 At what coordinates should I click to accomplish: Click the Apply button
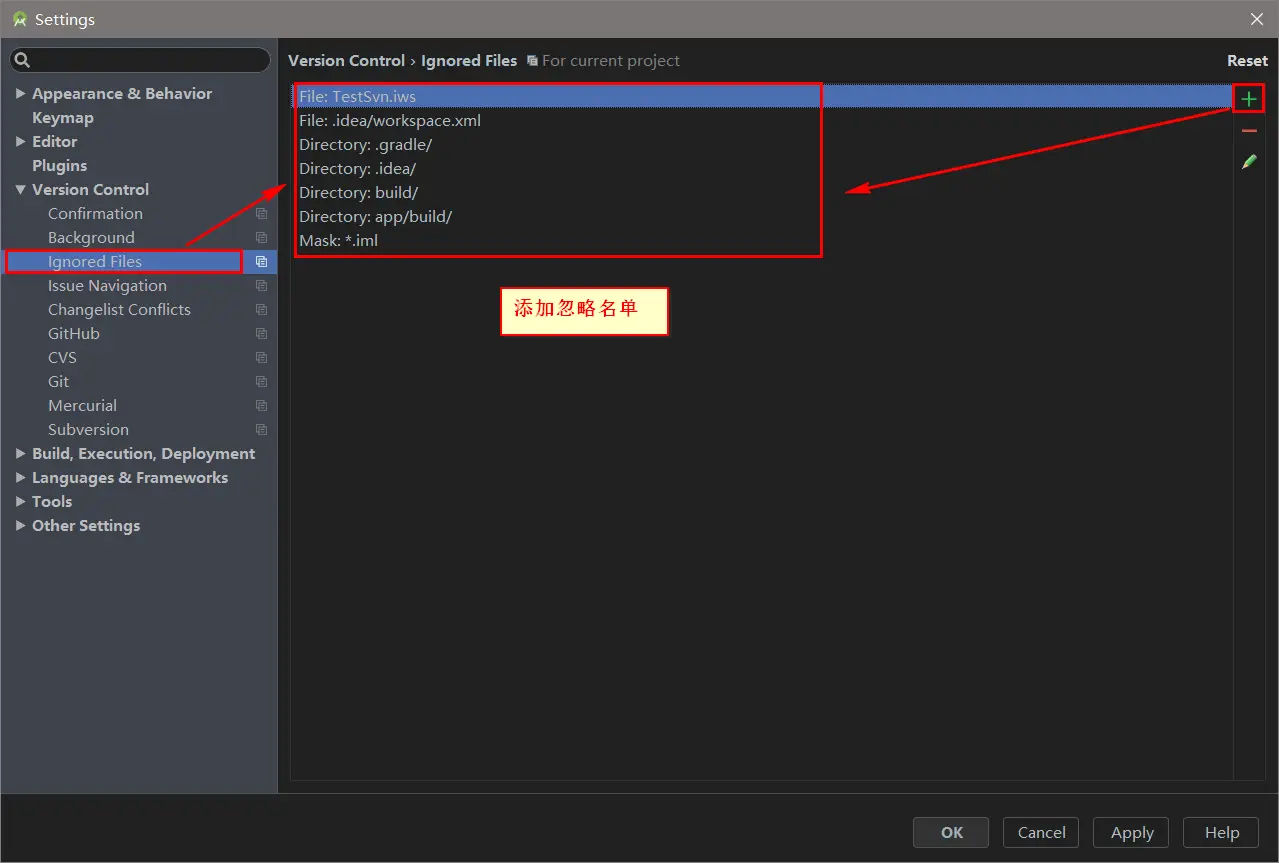[1132, 832]
